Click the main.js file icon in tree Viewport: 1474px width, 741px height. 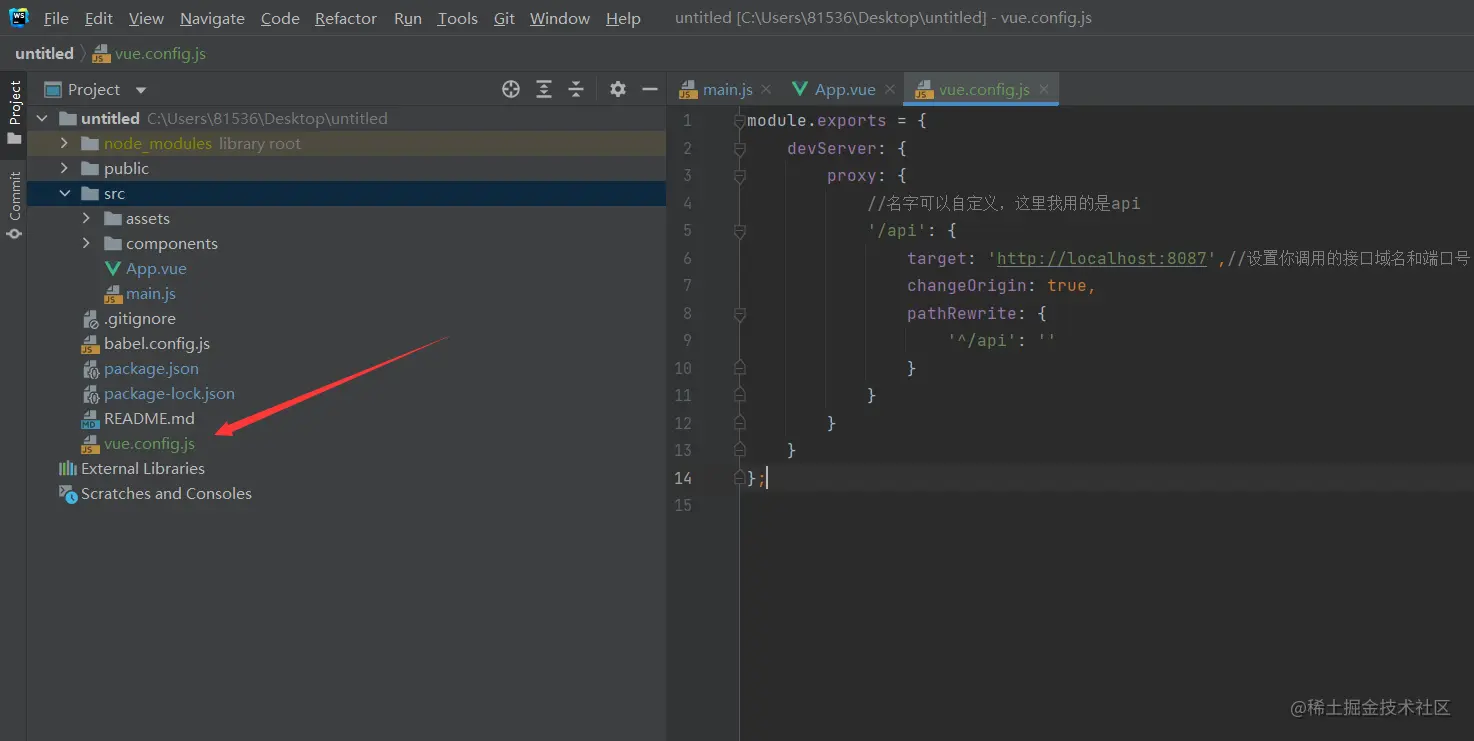click(113, 294)
